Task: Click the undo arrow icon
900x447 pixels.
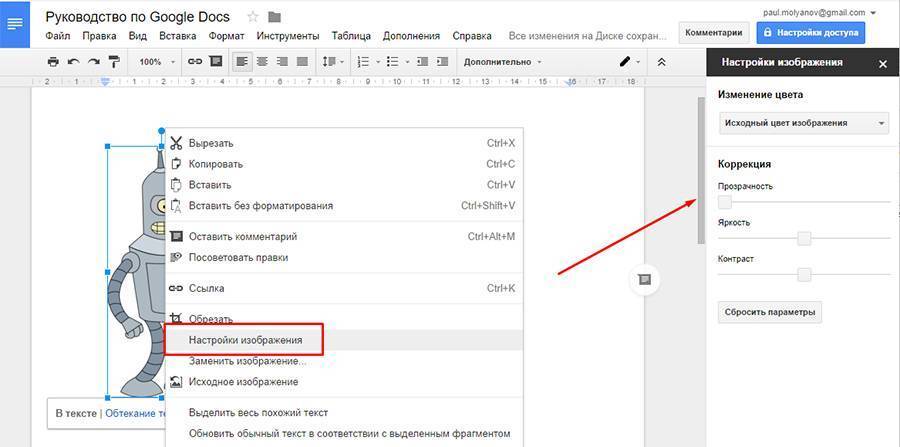Action: (x=72, y=62)
